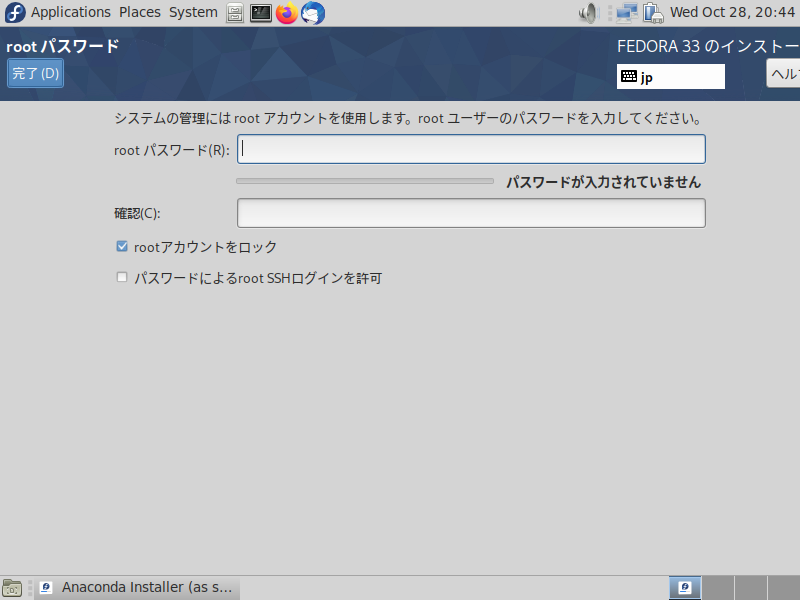
Task: Click the network connection tray icon
Action: coord(627,13)
